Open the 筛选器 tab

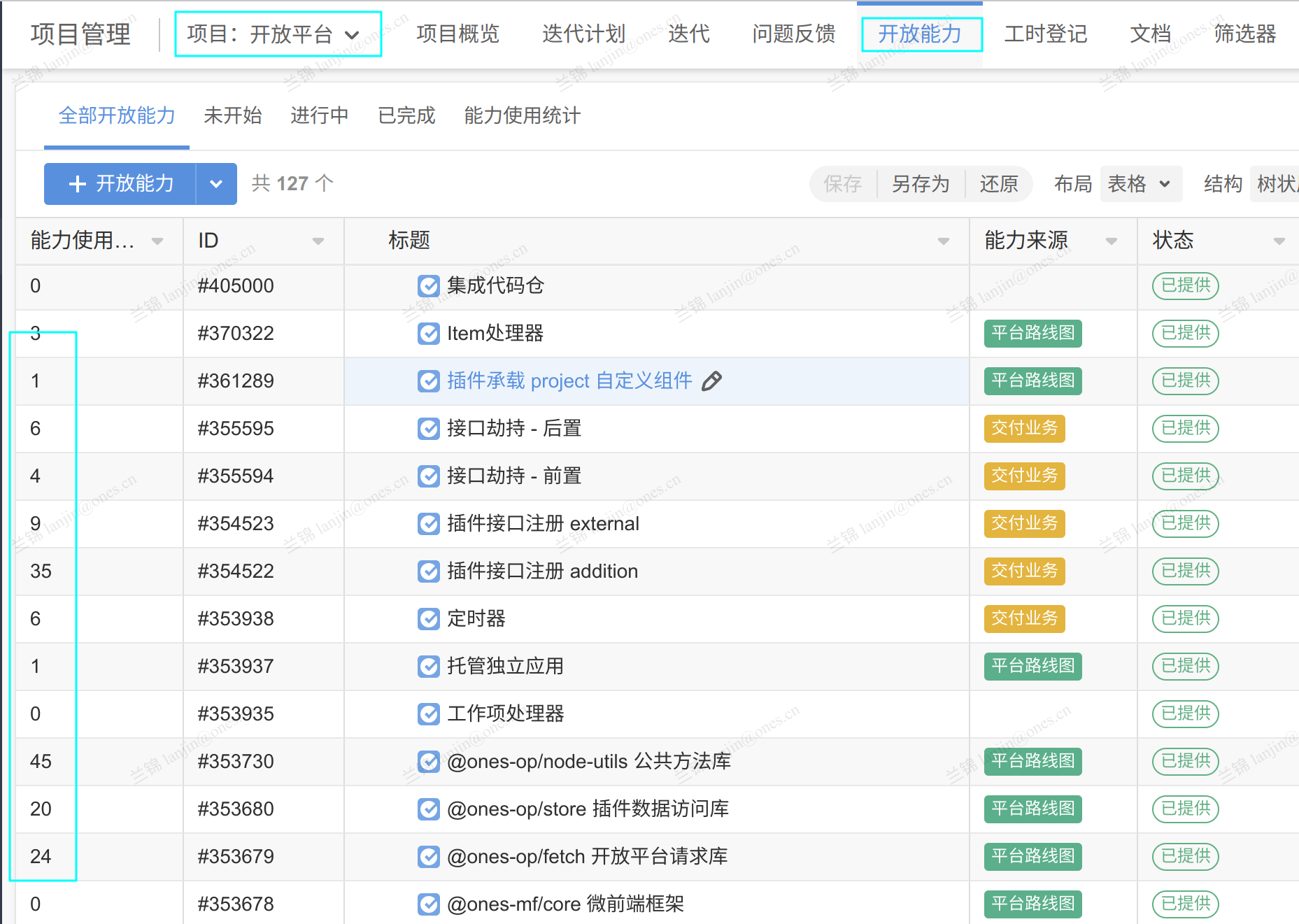[1245, 34]
